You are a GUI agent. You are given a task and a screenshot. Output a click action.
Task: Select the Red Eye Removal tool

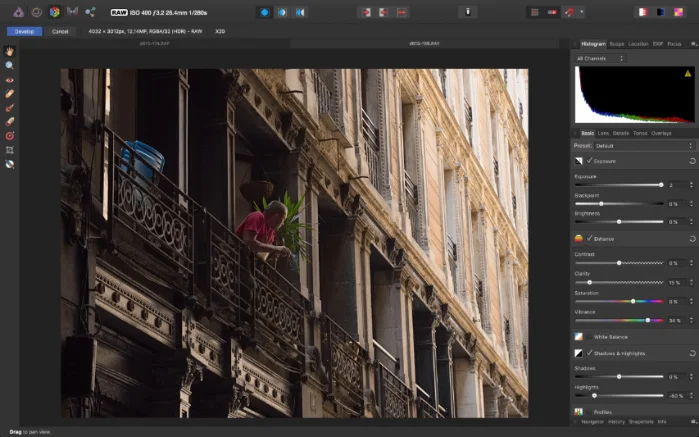pos(9,79)
